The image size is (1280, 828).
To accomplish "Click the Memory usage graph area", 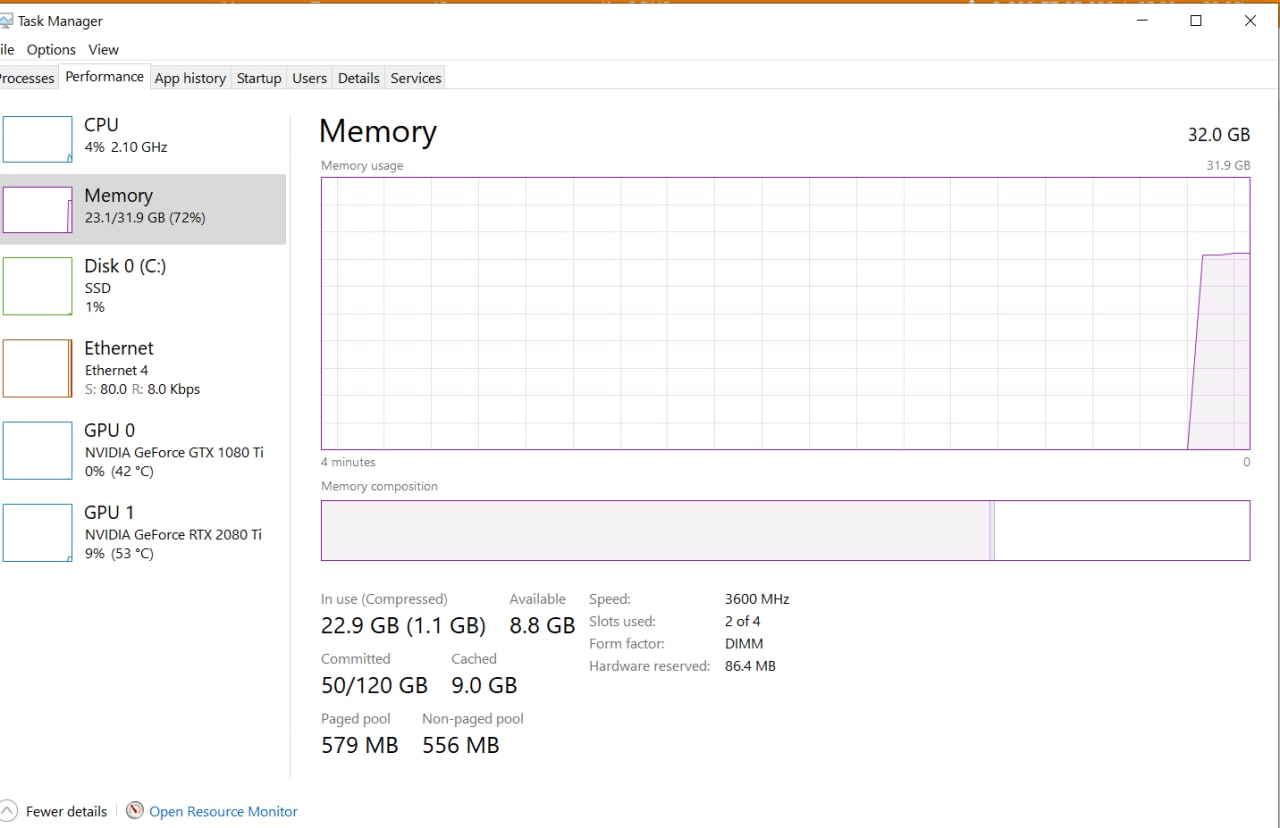I will 785,314.
